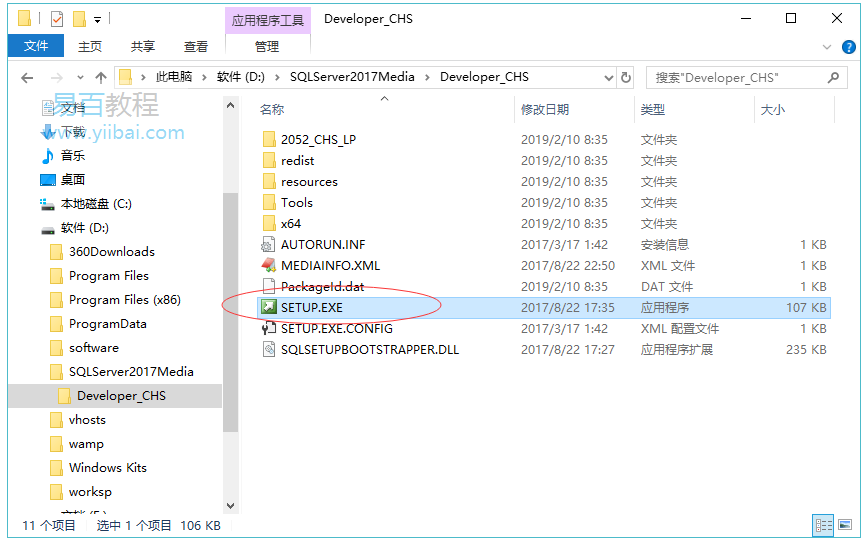868x542 pixels.
Task: Sort by the 名称 column header
Action: [272, 110]
